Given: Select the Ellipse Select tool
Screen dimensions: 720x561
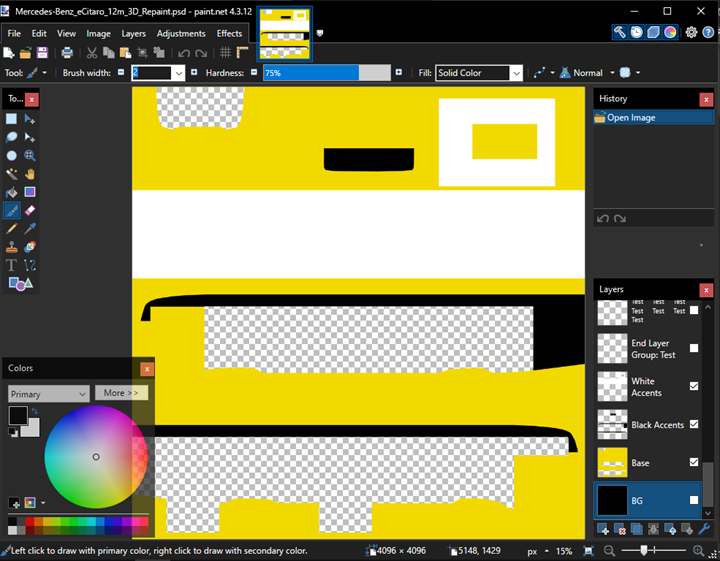Looking at the screenshot, I should point(11,156).
